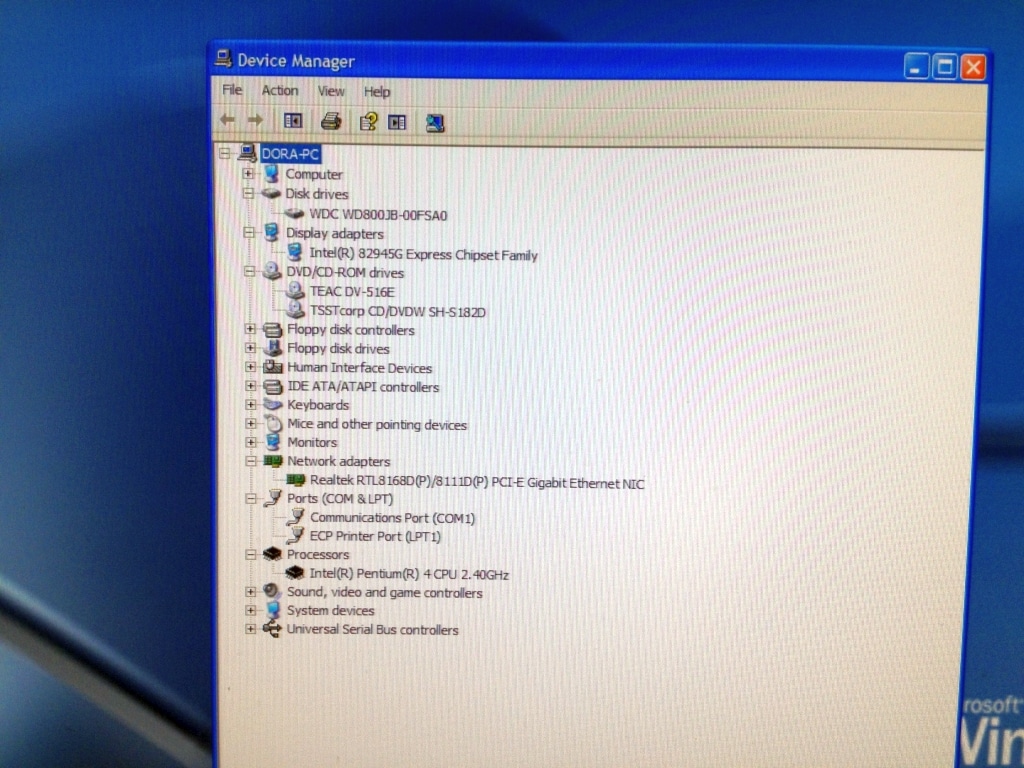Viewport: 1024px width, 768px height.
Task: Click the DORA-PC computer icon
Action: 247,153
